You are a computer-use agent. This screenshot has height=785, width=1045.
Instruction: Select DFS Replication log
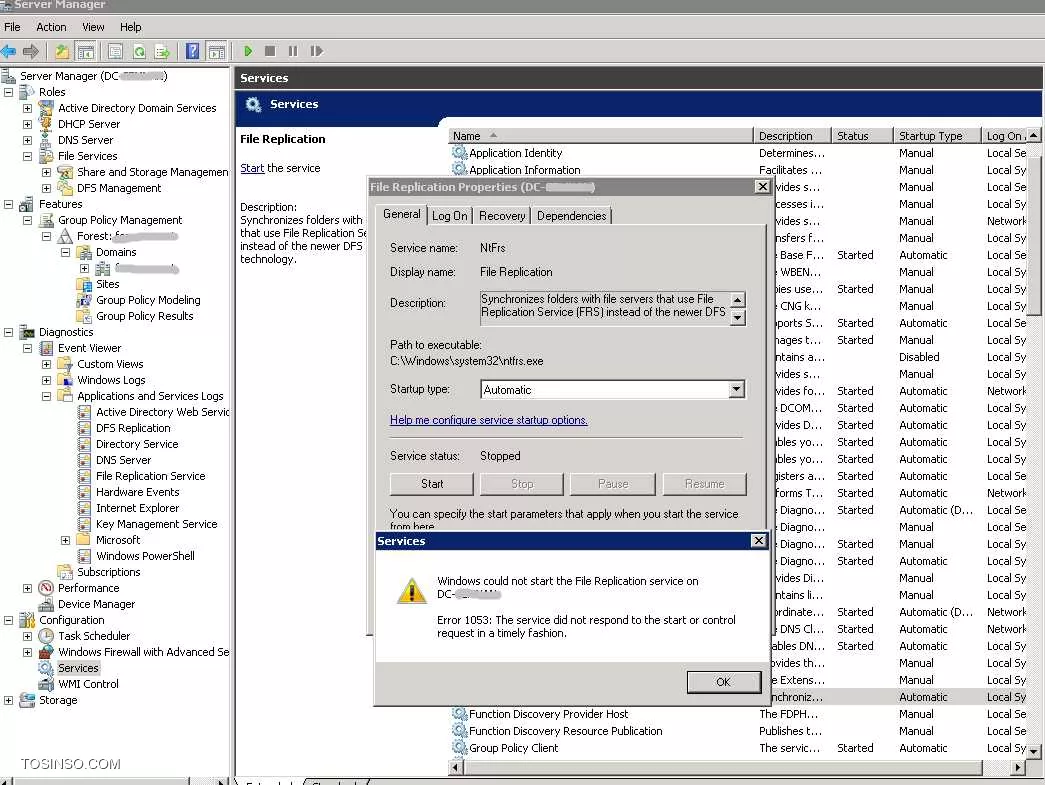click(x=133, y=428)
